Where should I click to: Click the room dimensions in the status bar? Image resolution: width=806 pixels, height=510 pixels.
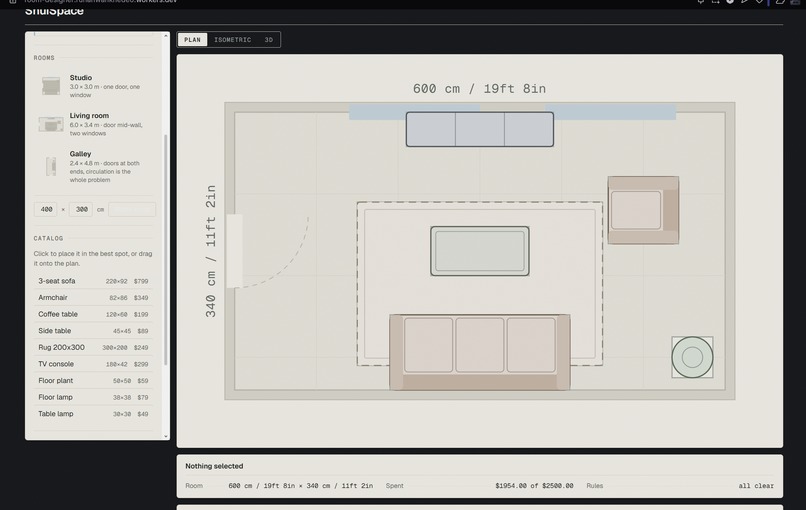[x=301, y=485]
